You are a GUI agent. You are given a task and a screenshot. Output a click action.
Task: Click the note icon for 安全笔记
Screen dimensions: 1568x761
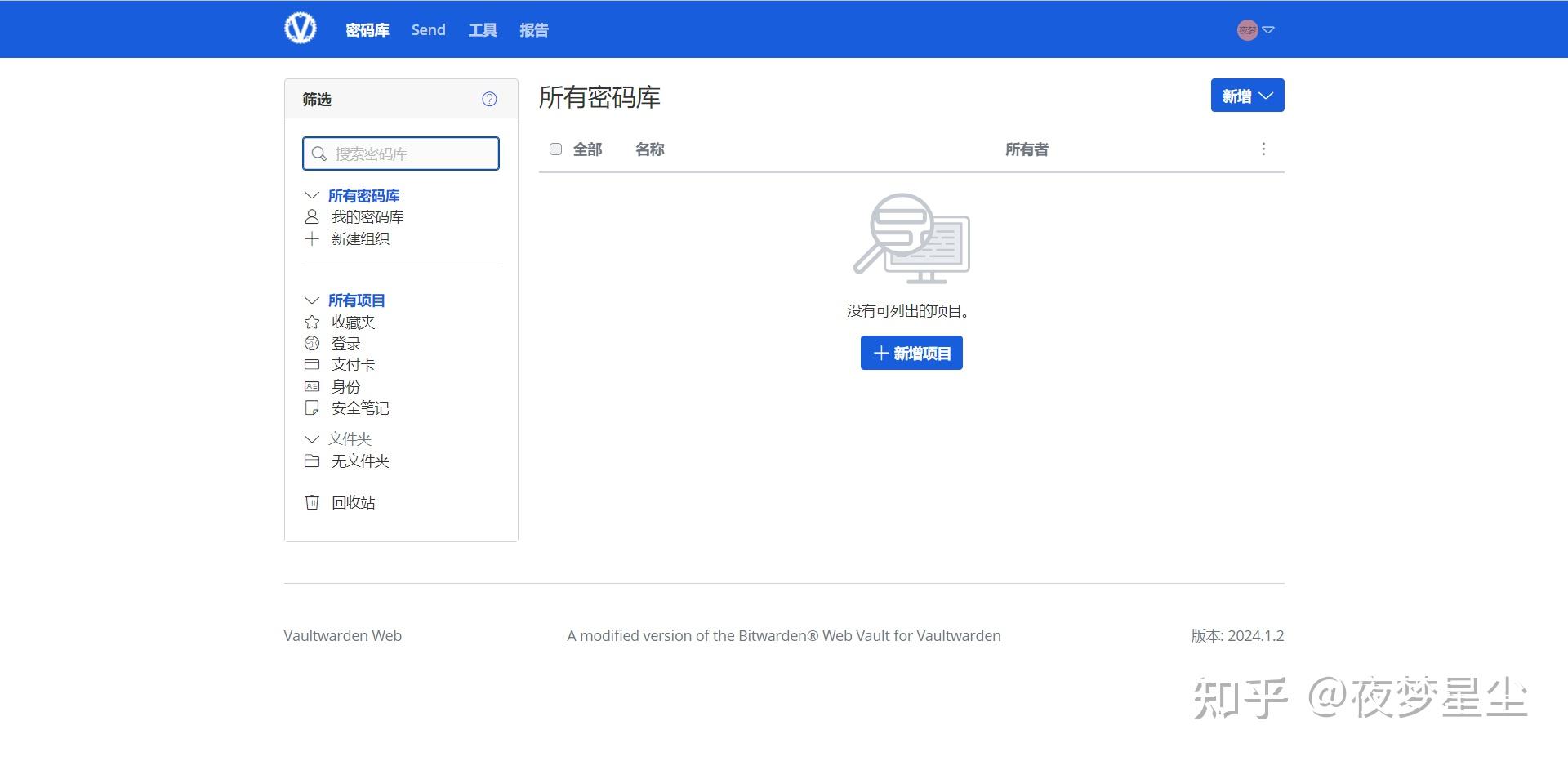pos(312,407)
